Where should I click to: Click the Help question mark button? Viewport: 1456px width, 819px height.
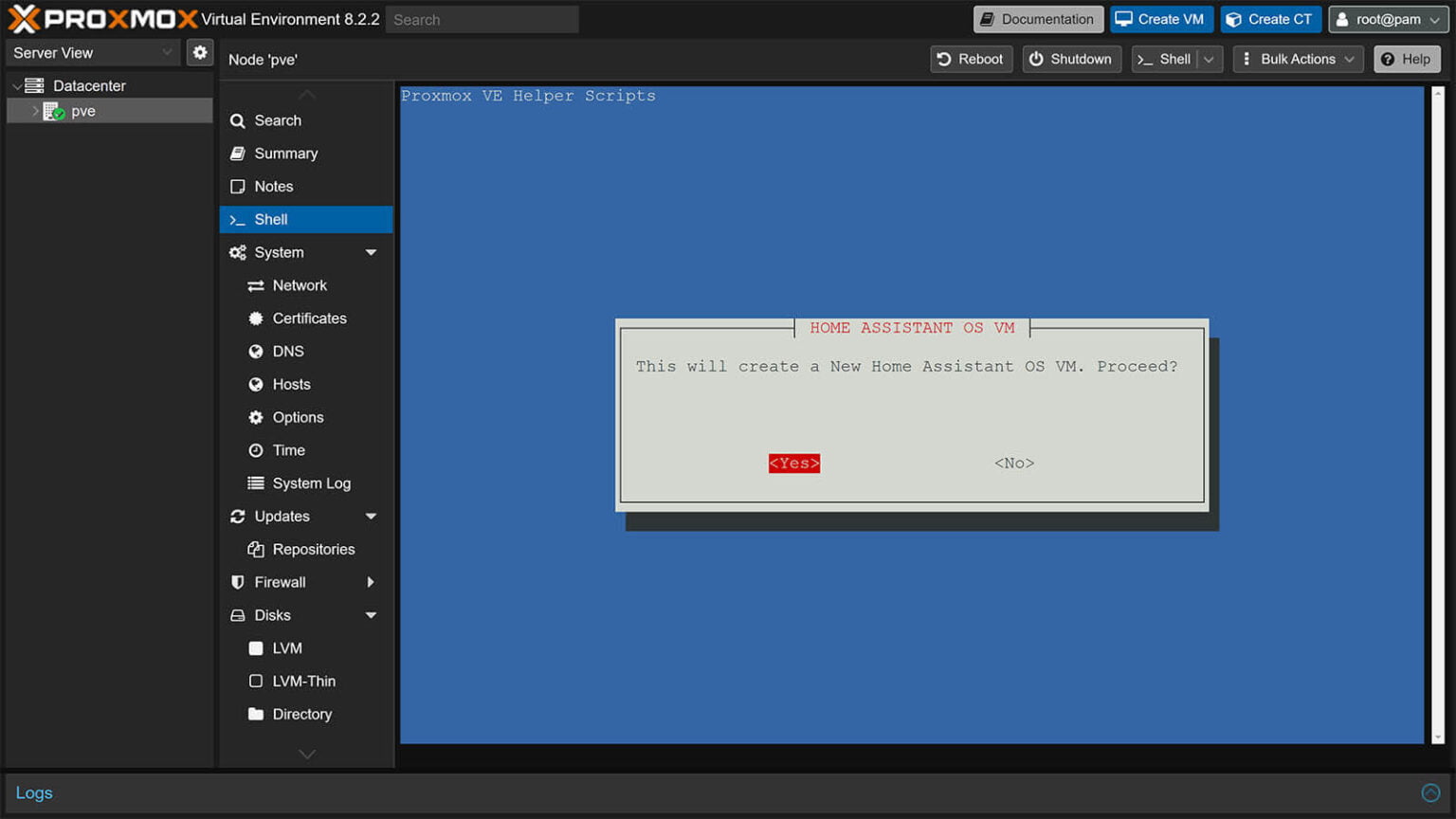pos(1407,59)
